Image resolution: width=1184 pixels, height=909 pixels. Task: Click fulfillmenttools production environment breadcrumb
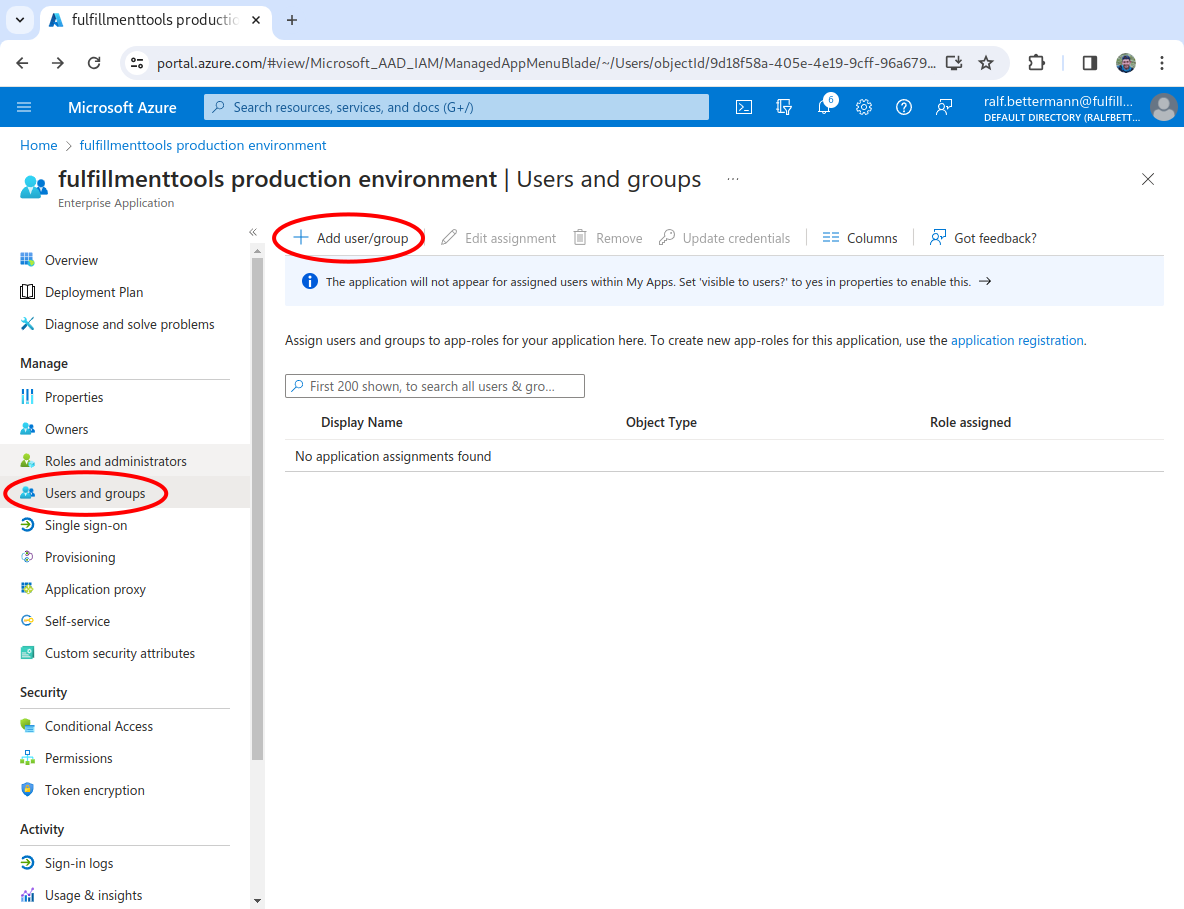(202, 145)
